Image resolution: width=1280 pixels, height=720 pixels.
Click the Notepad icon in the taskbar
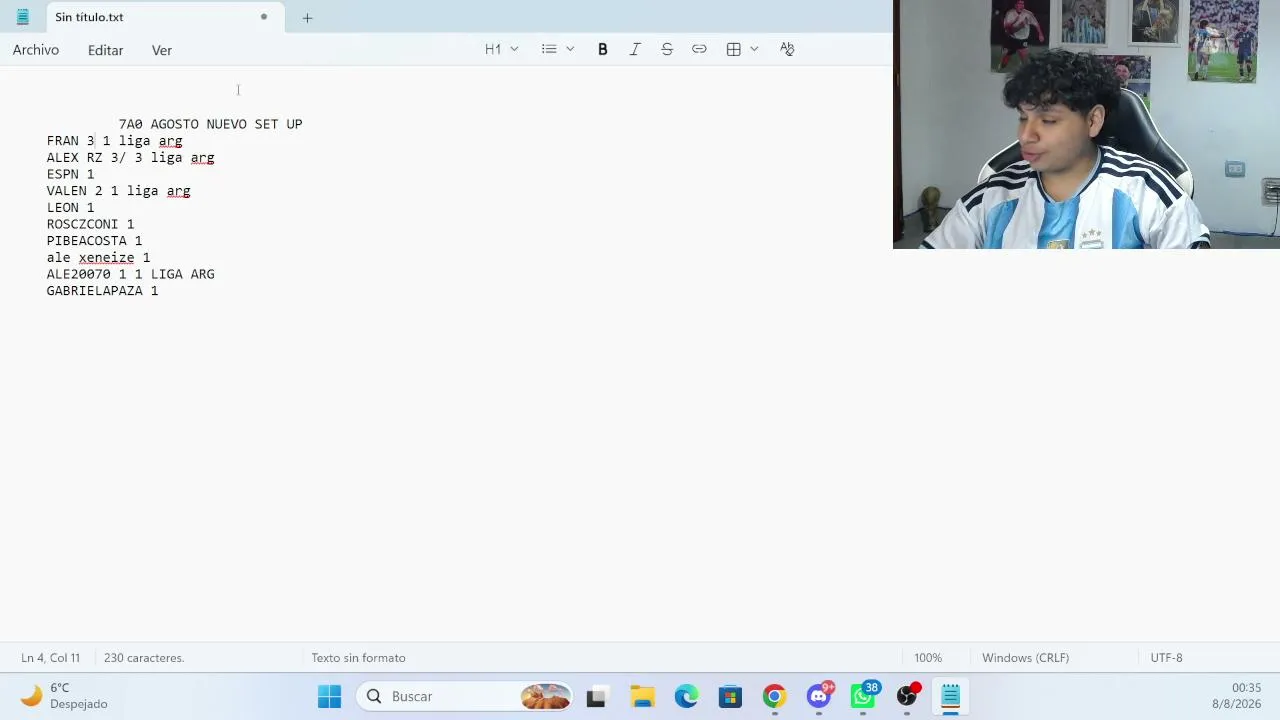[x=950, y=696]
